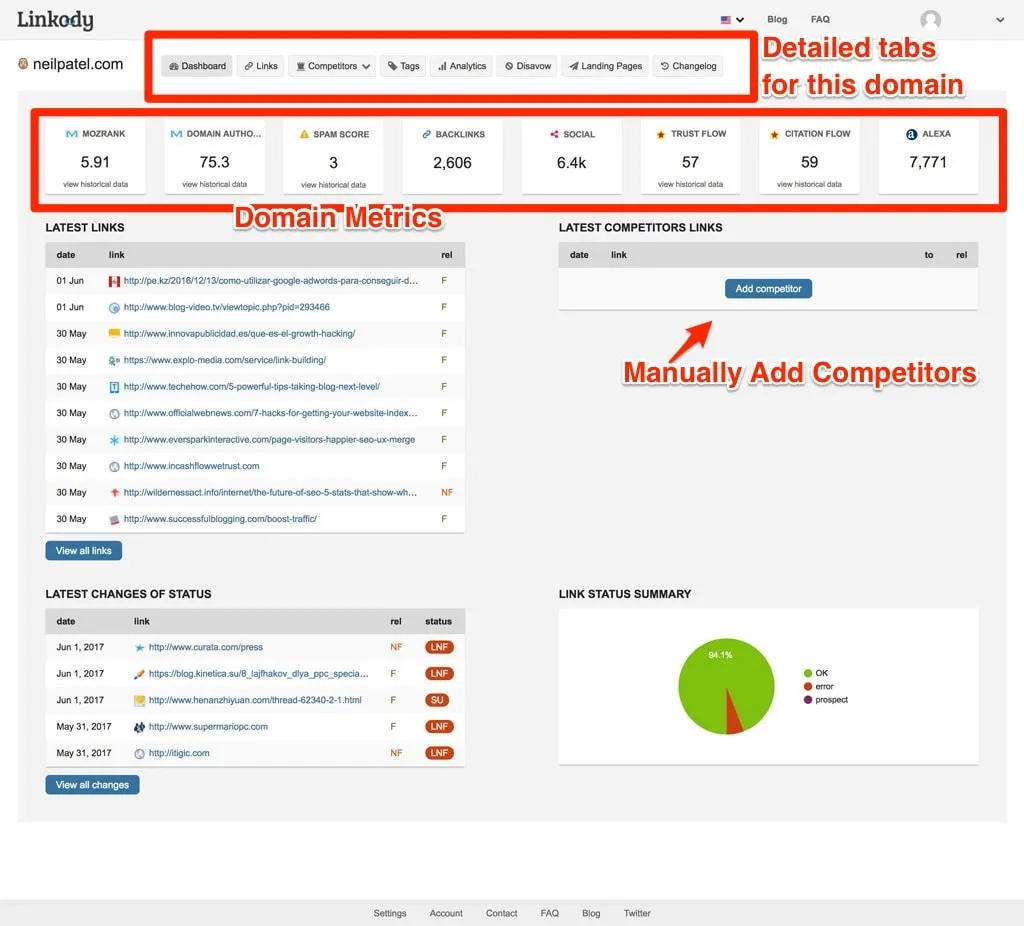Switch to the Links tab
This screenshot has width=1024, height=926.
click(261, 66)
